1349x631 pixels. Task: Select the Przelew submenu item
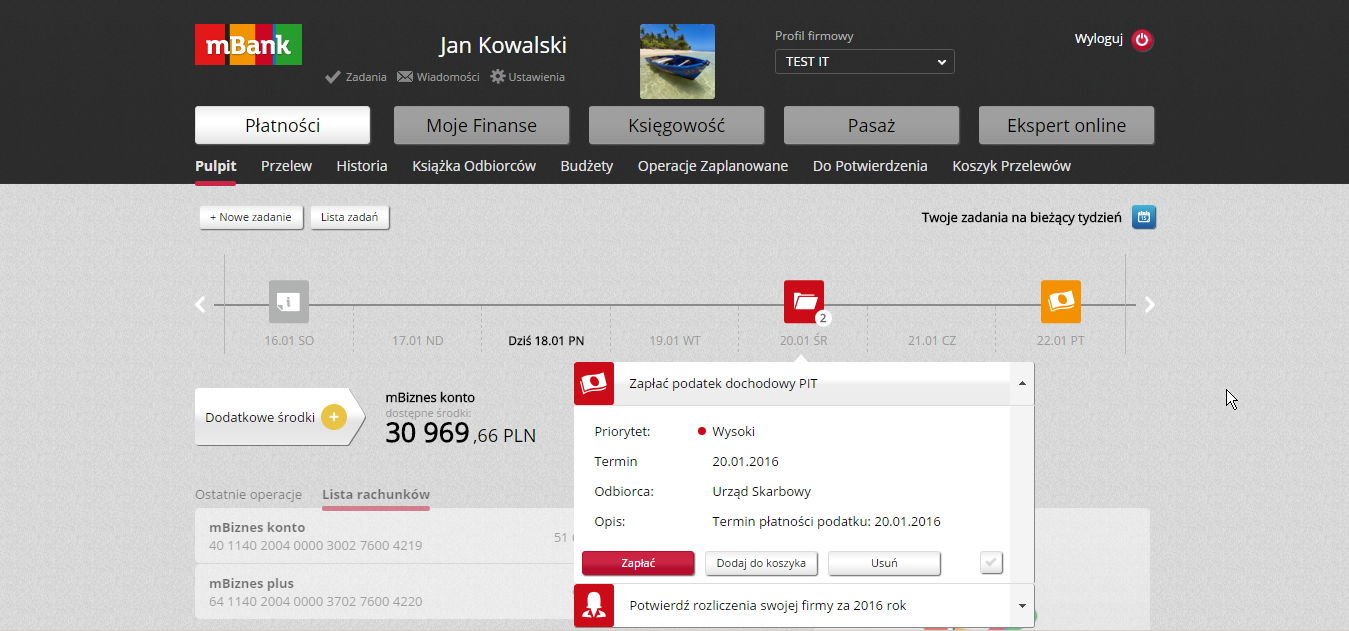[x=287, y=166]
